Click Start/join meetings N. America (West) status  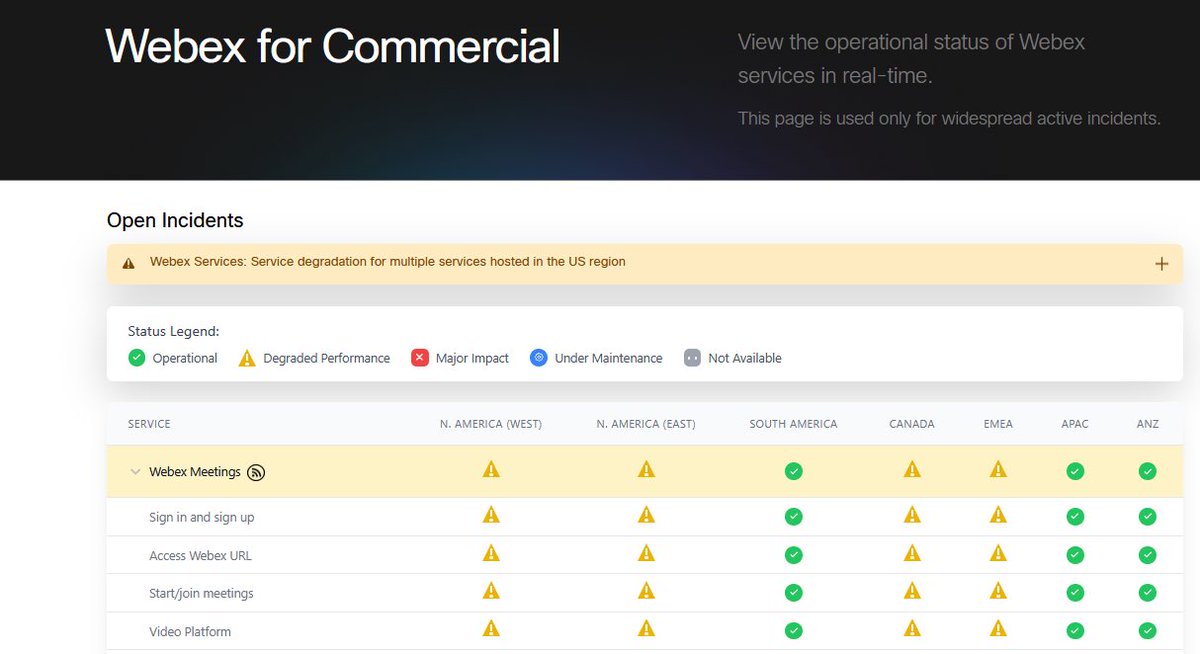pos(491,591)
